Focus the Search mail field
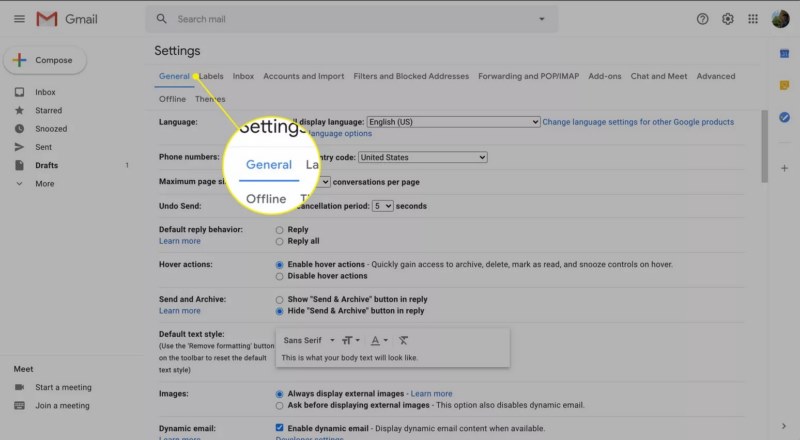Screen dimensions: 800x440 point(352,19)
